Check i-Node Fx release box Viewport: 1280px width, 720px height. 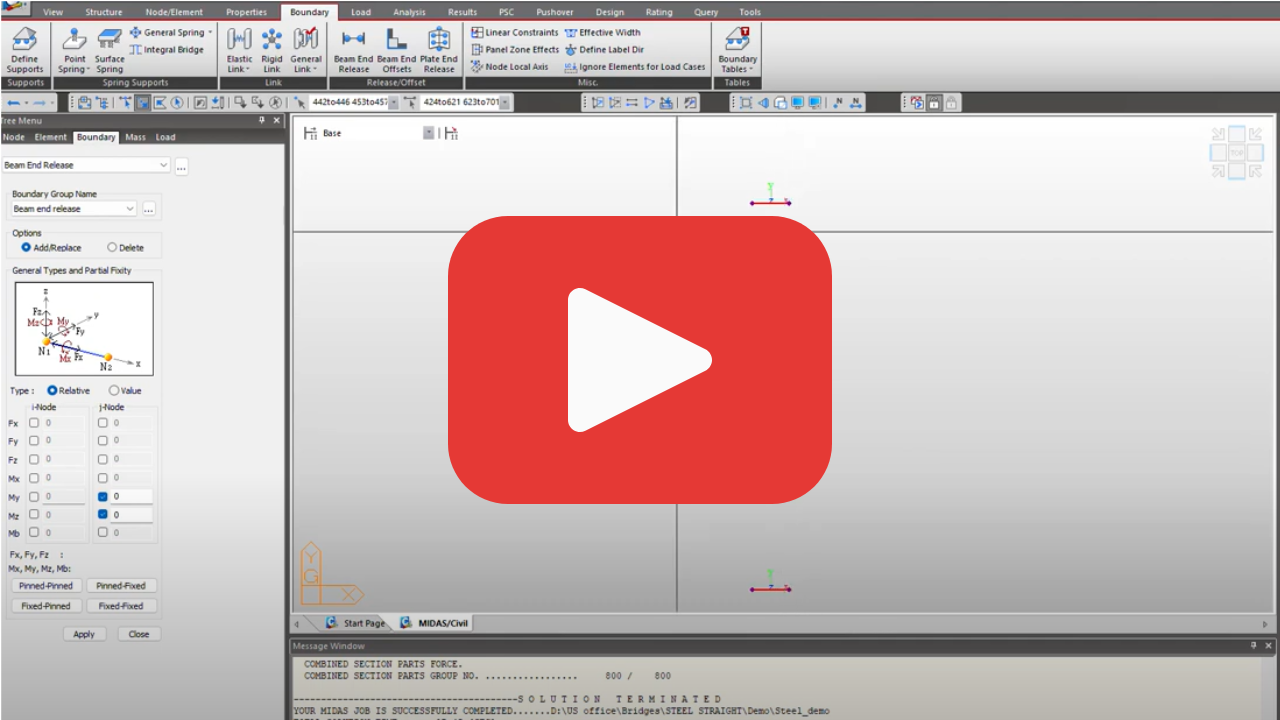(34, 423)
